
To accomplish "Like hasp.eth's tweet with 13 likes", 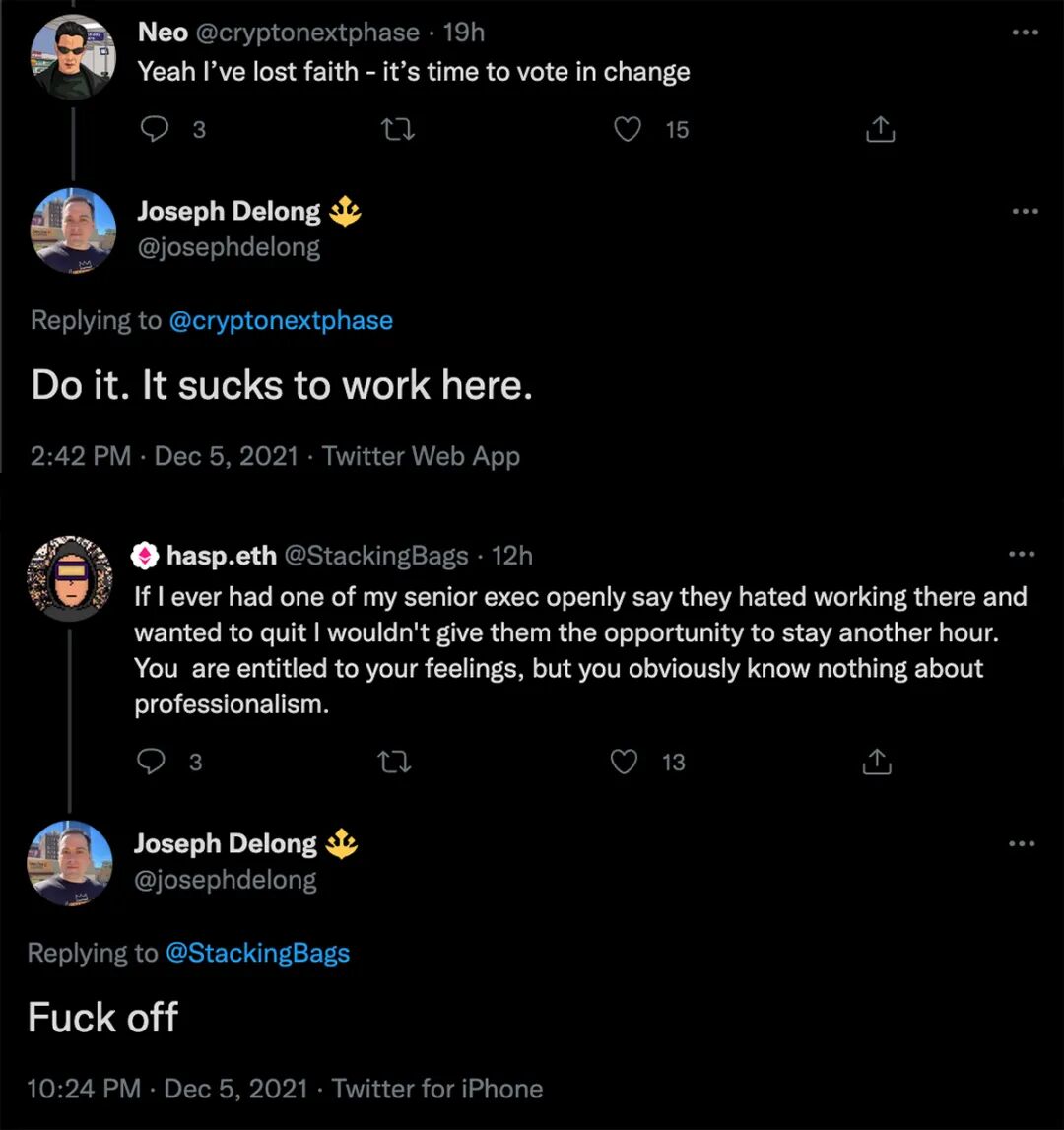I will pyautogui.click(x=625, y=762).
